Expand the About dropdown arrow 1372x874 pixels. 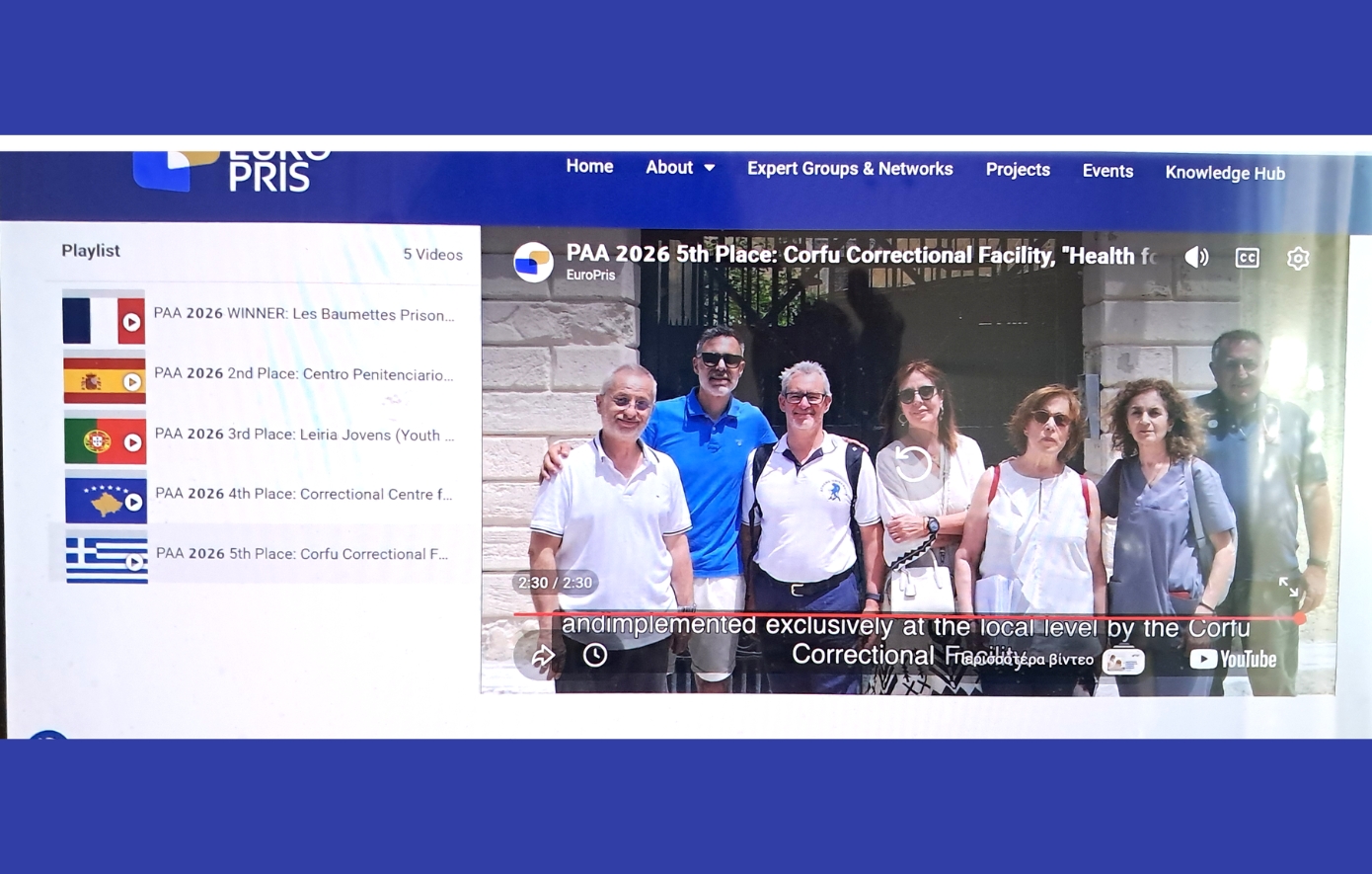click(709, 168)
